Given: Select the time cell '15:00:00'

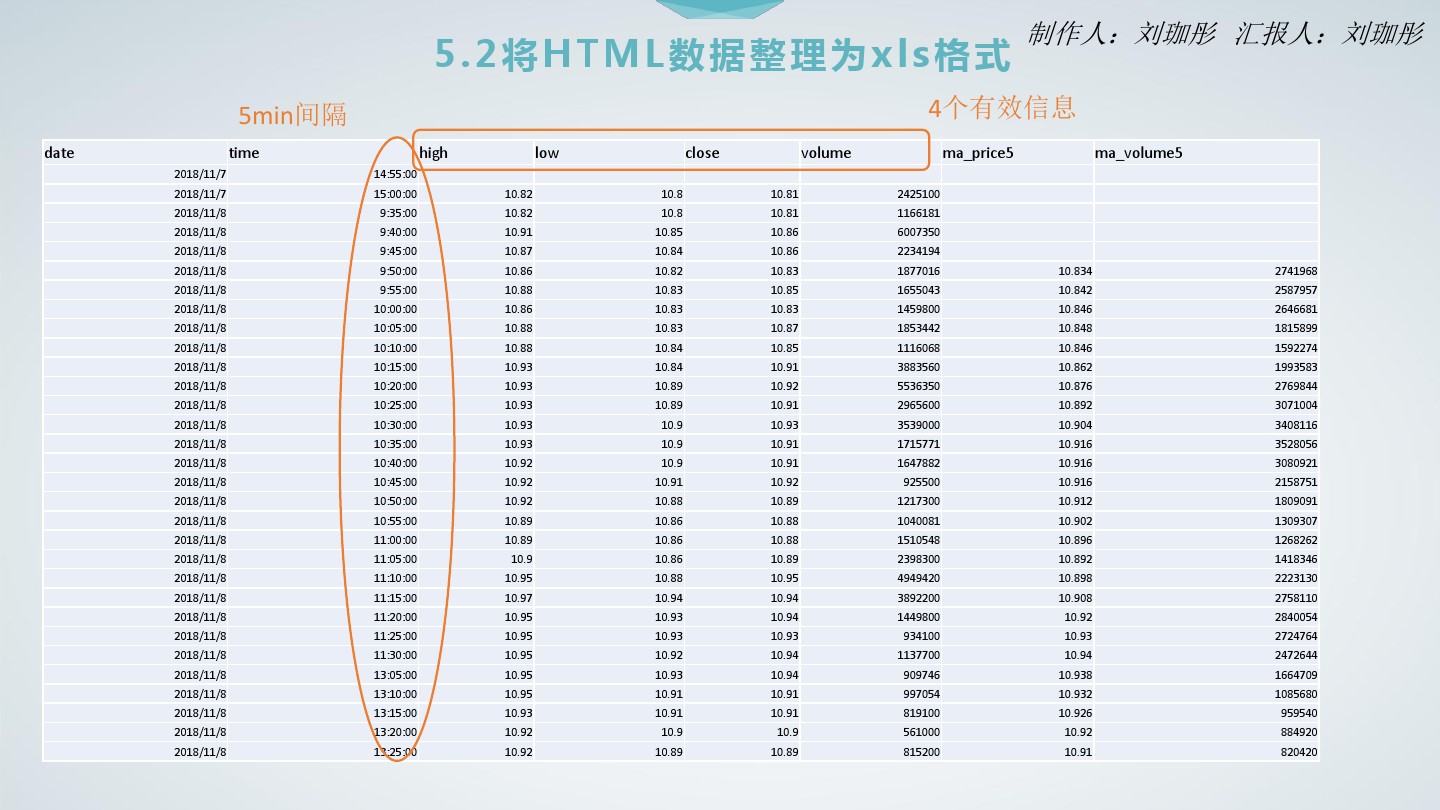Looking at the screenshot, I should pyautogui.click(x=395, y=194).
